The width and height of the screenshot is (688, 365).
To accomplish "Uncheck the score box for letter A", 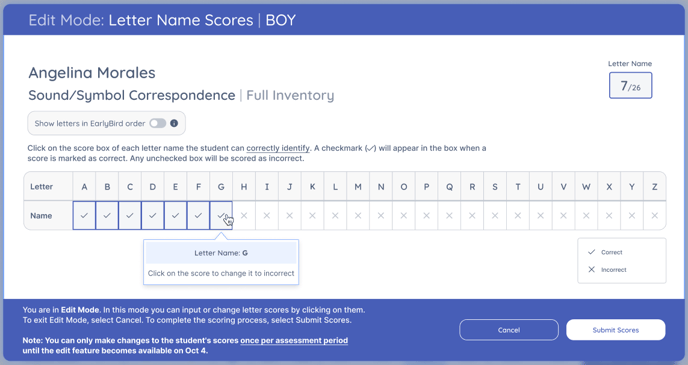I will [84, 215].
